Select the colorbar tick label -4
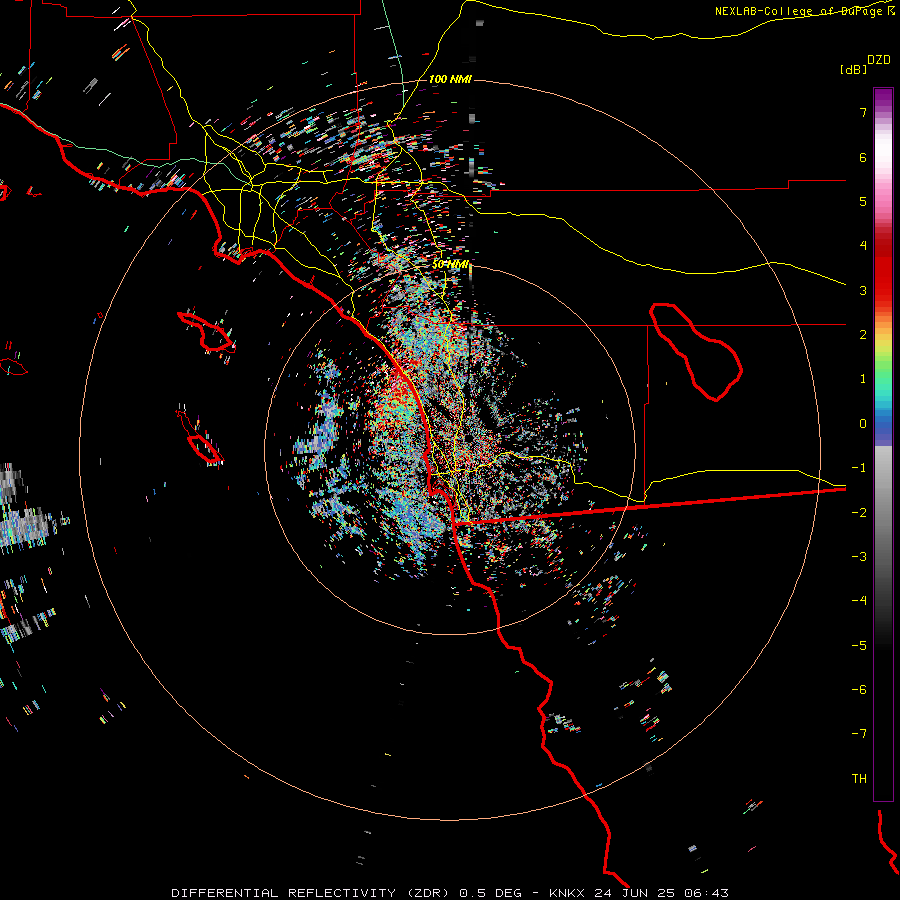This screenshot has width=900, height=900. [859, 601]
